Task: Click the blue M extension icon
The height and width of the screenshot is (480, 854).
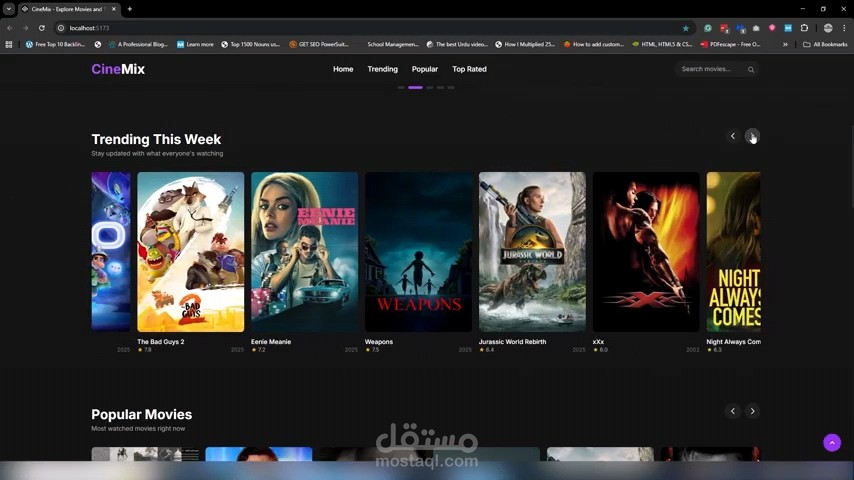Action: 788,28
